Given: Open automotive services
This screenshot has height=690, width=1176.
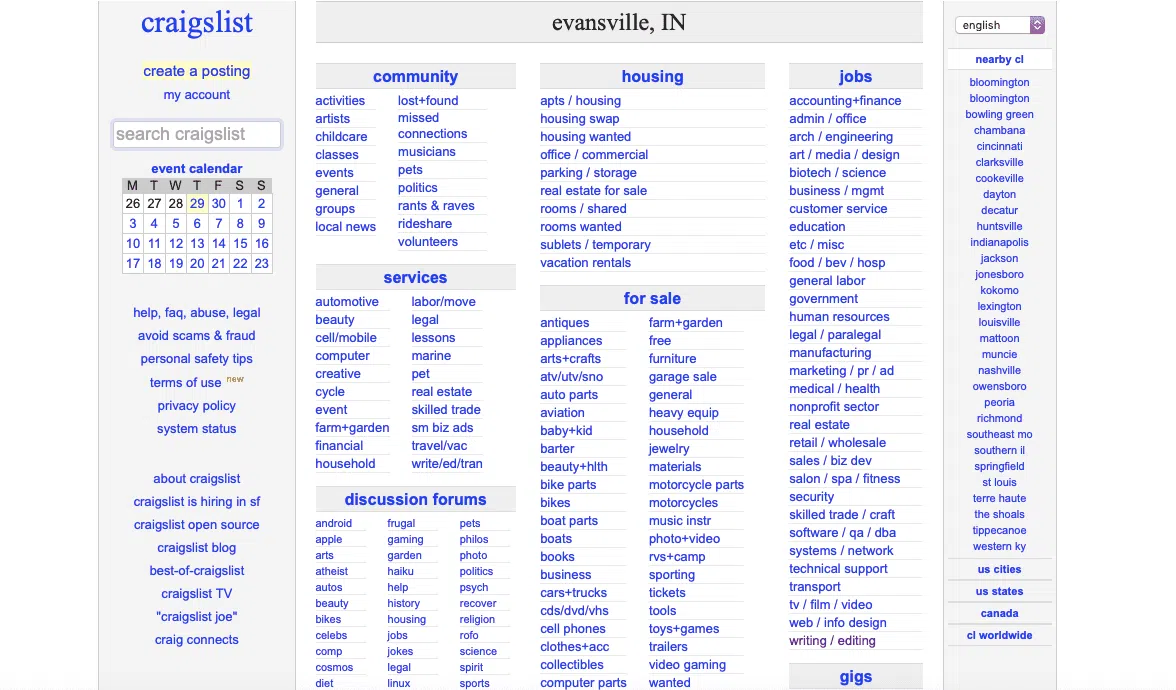Looking at the screenshot, I should pos(346,302).
